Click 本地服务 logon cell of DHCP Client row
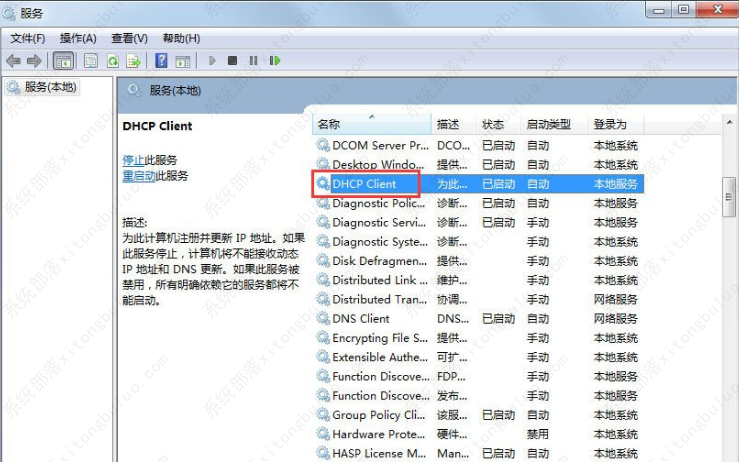Image resolution: width=739 pixels, height=462 pixels. point(616,184)
